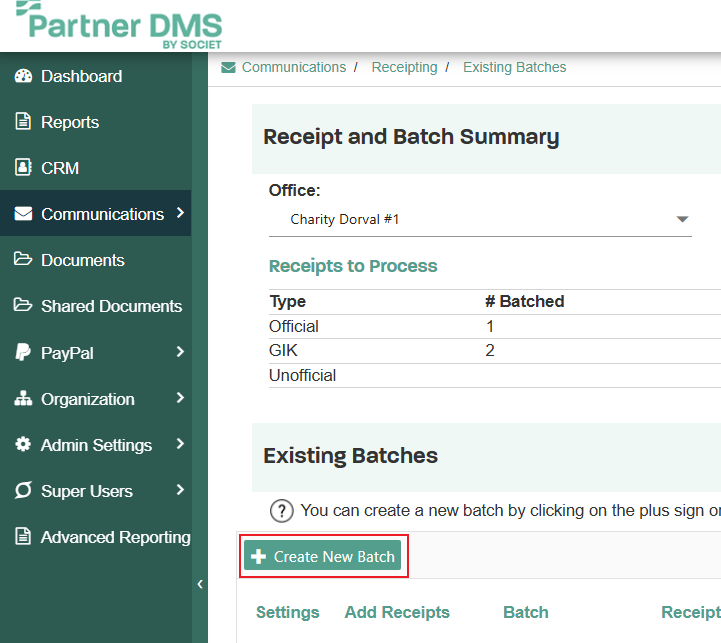Click the help question mark icon
This screenshot has height=643, width=721.
click(x=281, y=511)
